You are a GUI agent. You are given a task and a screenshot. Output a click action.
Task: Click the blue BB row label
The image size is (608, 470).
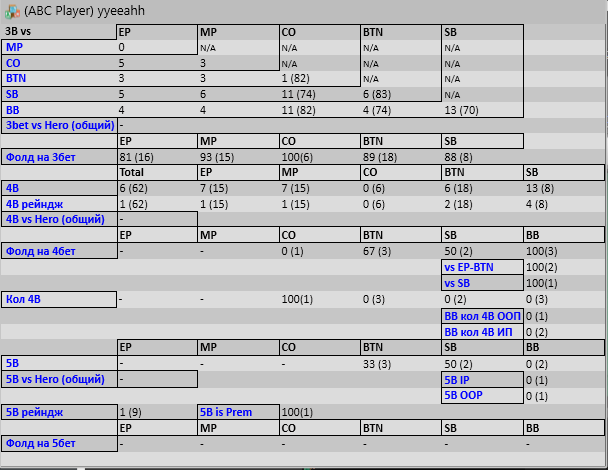coord(12,110)
